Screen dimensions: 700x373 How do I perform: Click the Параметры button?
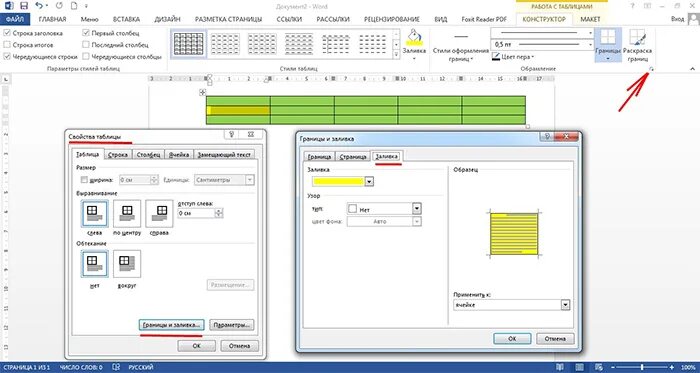(232, 325)
